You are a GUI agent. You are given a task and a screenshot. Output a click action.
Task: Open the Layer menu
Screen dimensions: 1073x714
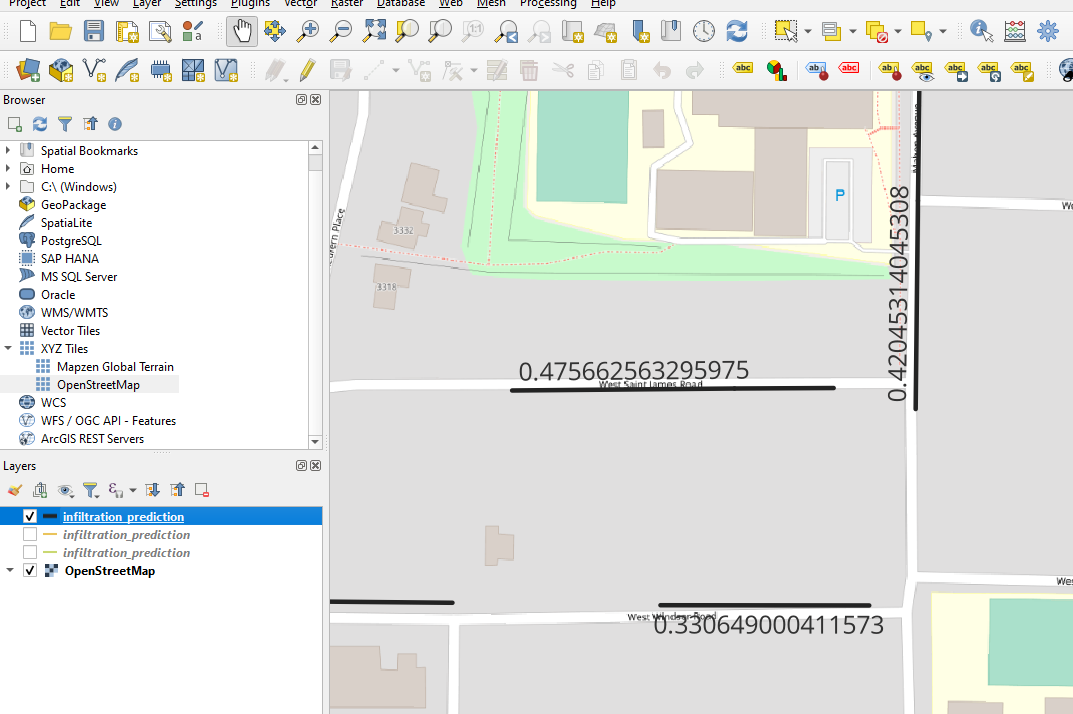146,3
